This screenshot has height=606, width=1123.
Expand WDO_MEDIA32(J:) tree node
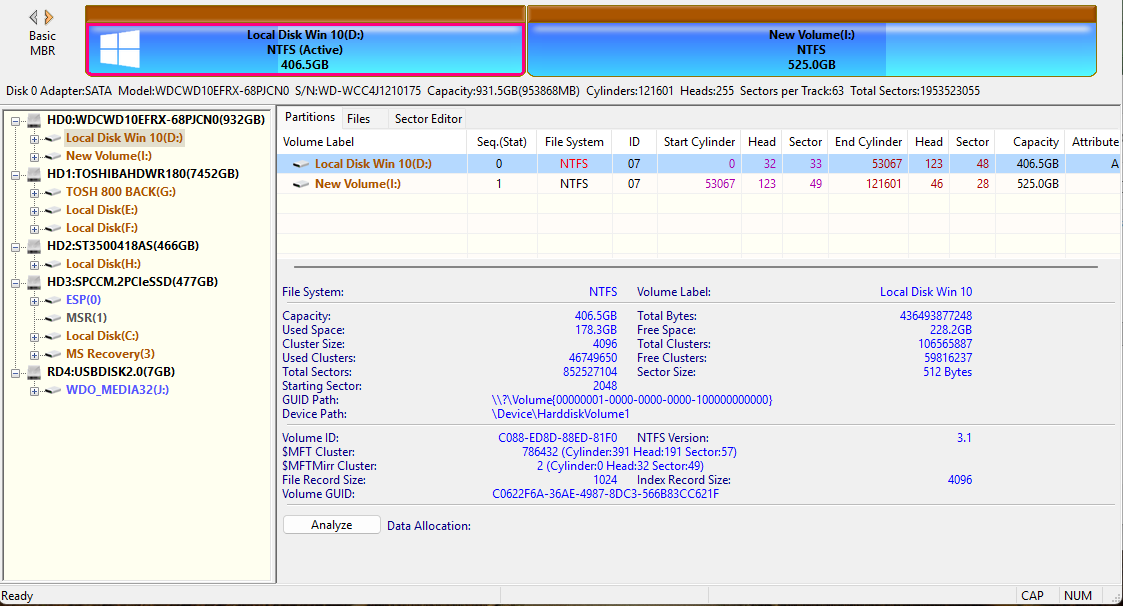pyautogui.click(x=34, y=390)
